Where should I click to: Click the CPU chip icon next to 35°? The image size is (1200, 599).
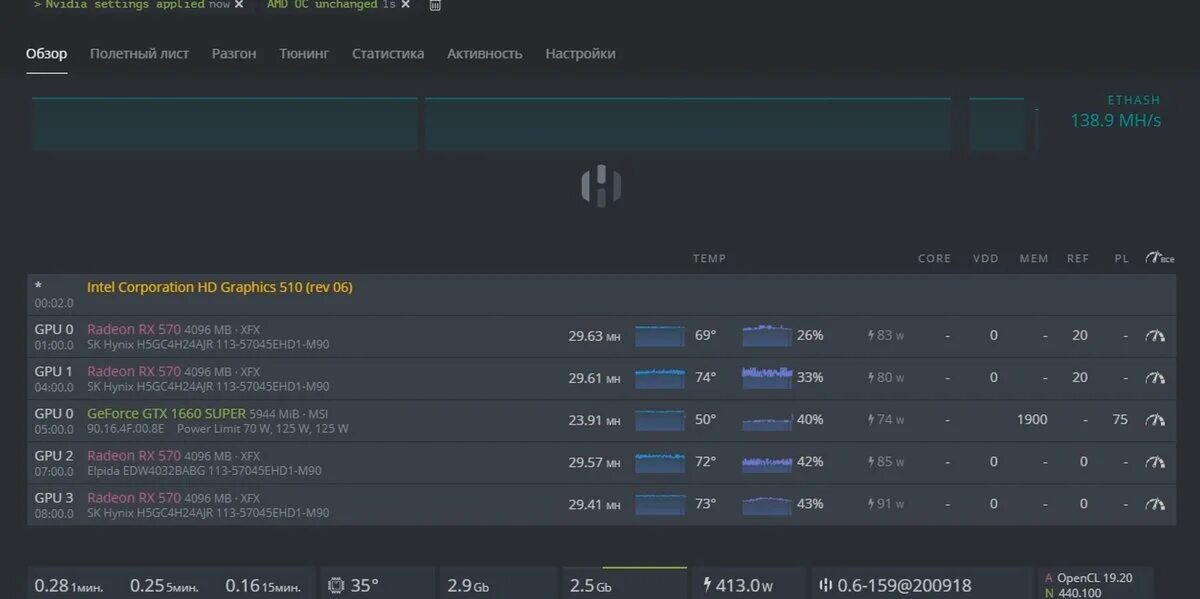coord(336,585)
